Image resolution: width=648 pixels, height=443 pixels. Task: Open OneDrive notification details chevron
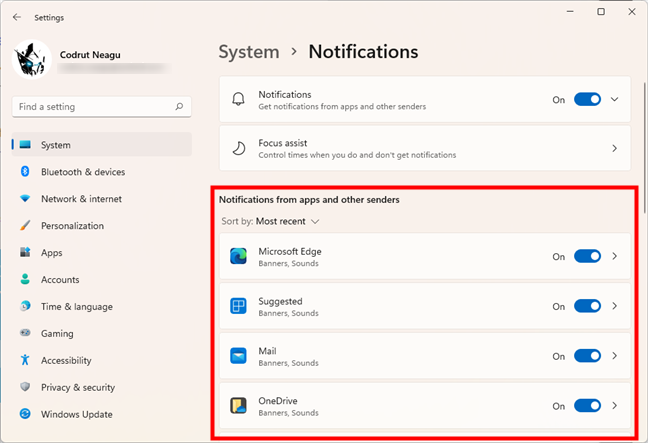(x=615, y=406)
